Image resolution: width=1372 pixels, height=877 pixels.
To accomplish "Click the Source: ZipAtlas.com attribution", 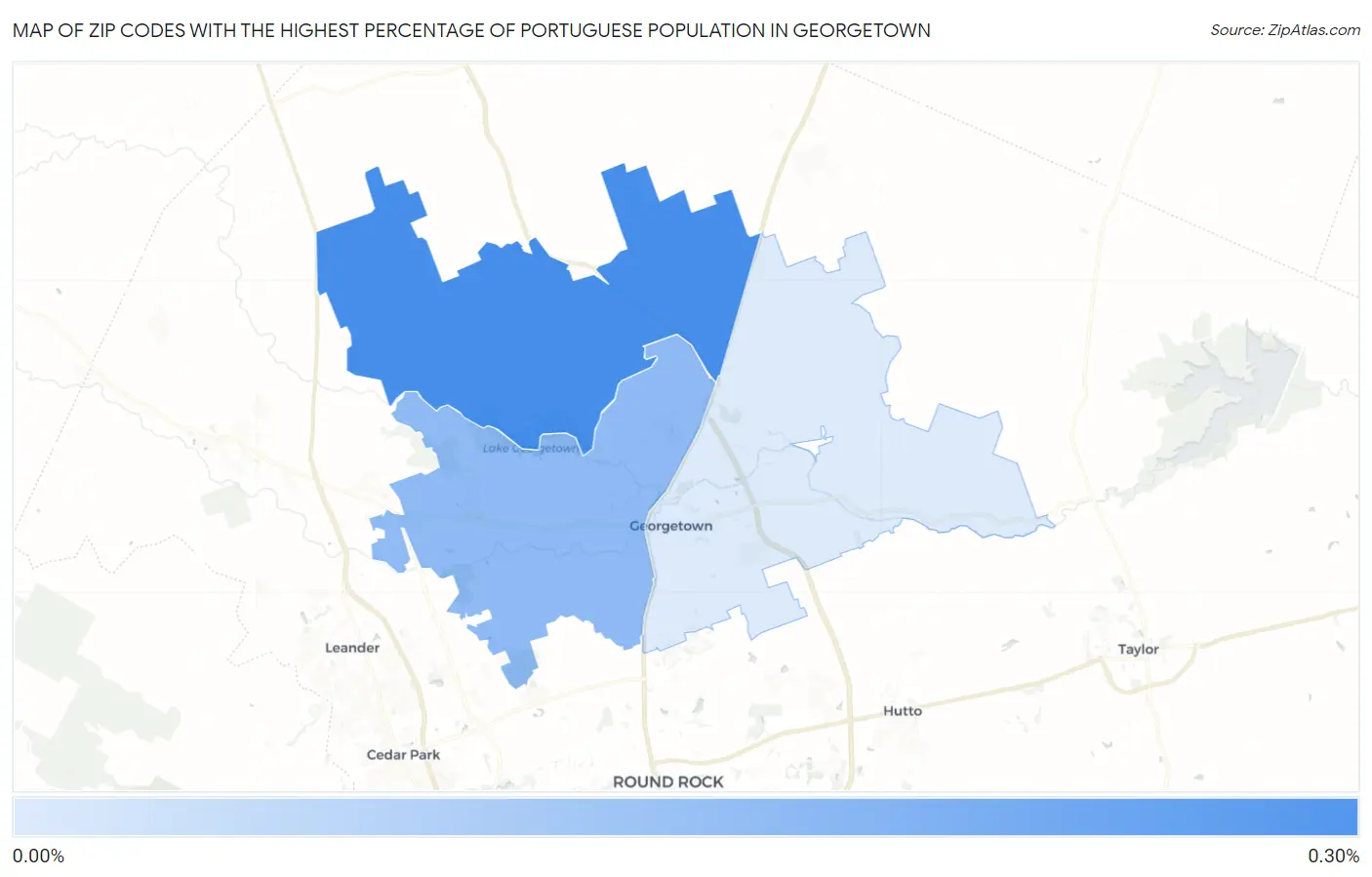I will pyautogui.click(x=1285, y=30).
